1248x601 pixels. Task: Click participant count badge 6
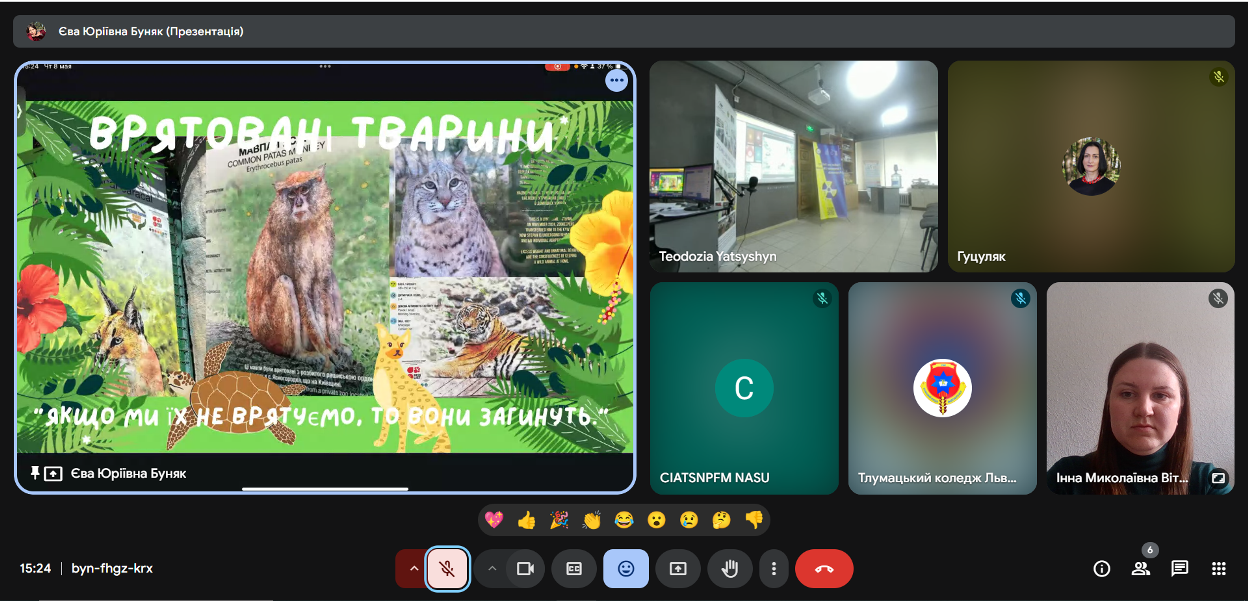click(x=1150, y=550)
